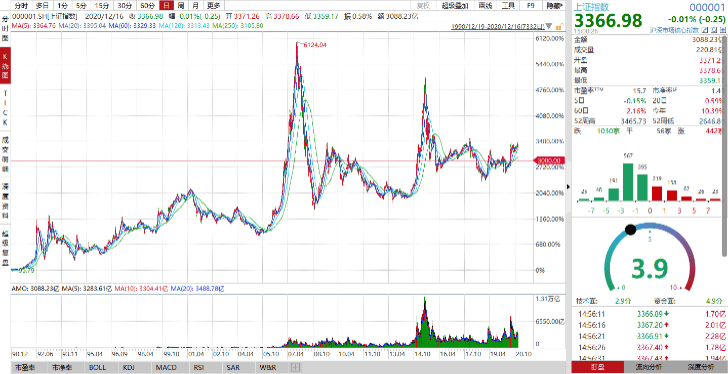Viewport: 728px width, 374px height.
Task: Switch chart to 60分 period
Action: pos(148,6)
